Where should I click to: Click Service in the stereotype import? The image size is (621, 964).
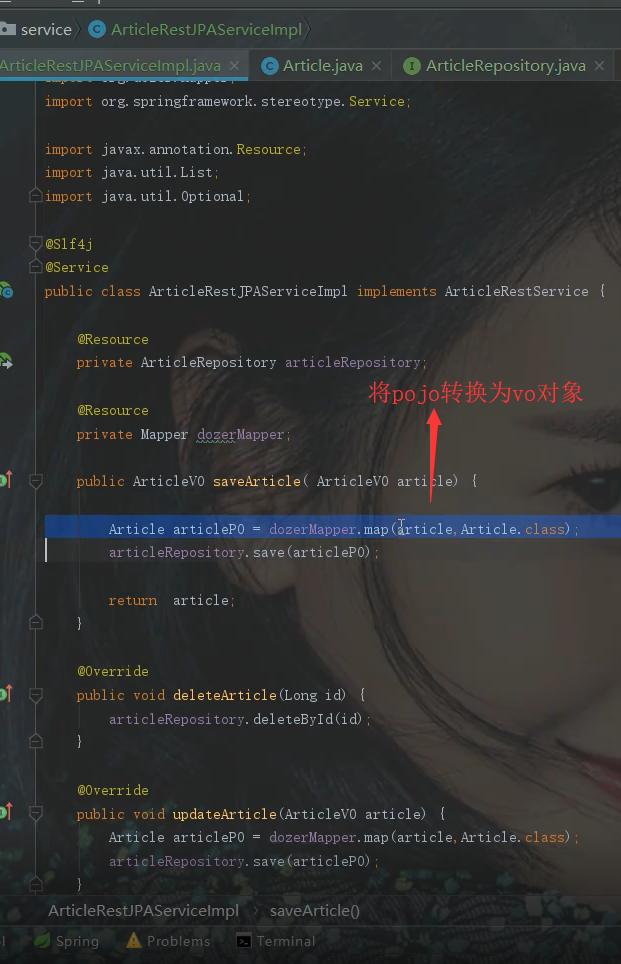377,101
